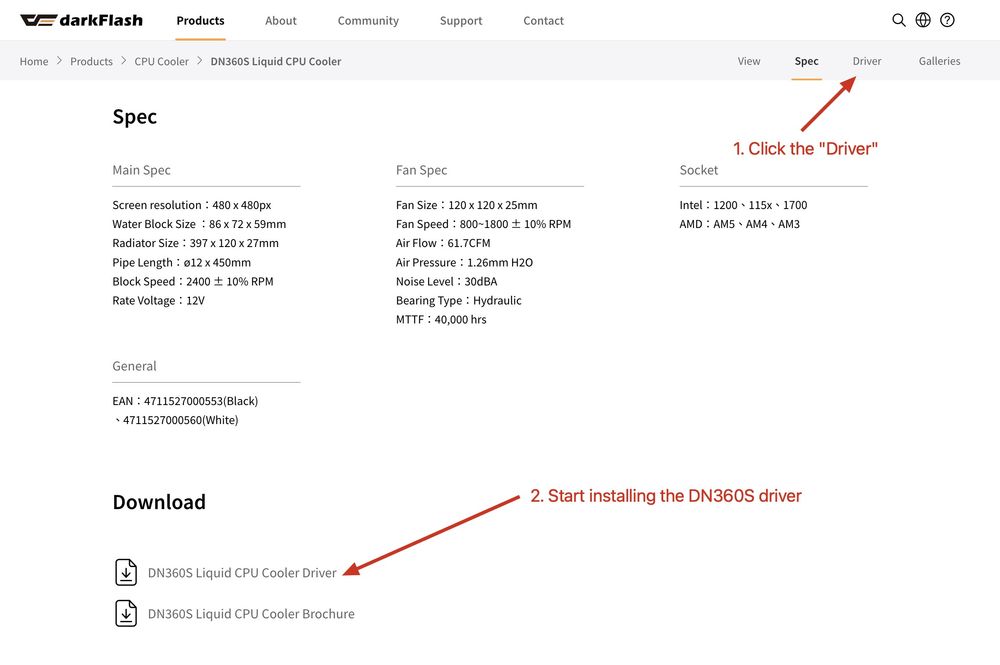This screenshot has width=1000, height=665.
Task: Open the Contact menu
Action: (543, 20)
